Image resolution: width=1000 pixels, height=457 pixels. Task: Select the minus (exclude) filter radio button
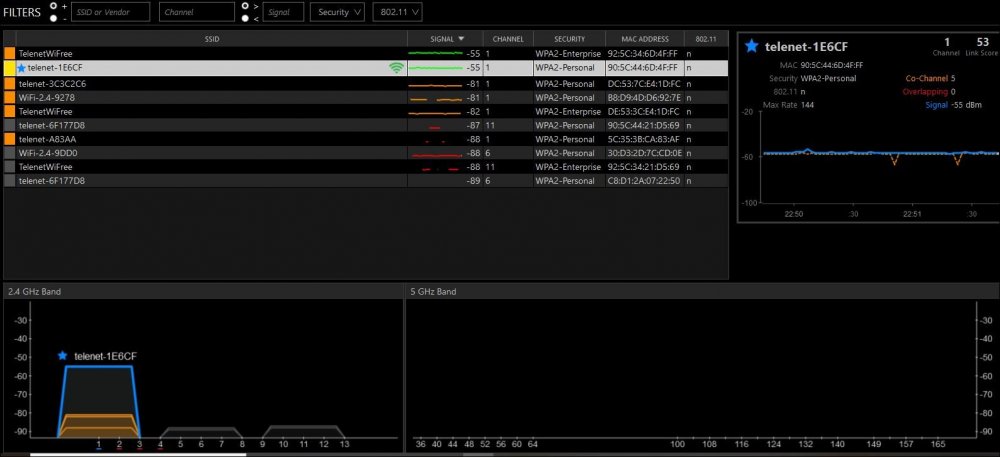click(x=53, y=17)
